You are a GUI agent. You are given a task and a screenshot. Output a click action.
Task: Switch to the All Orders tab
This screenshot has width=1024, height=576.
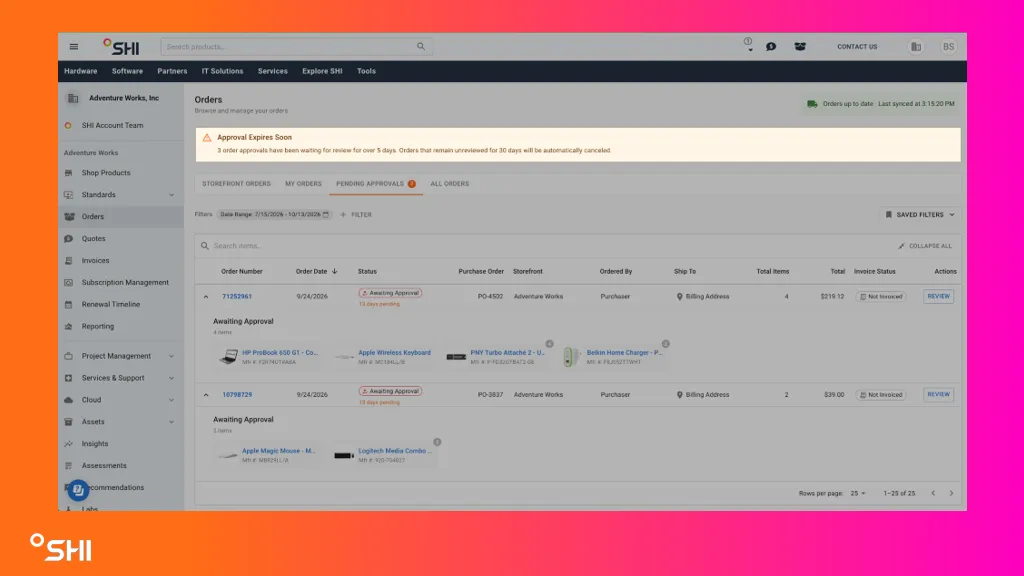tap(449, 184)
